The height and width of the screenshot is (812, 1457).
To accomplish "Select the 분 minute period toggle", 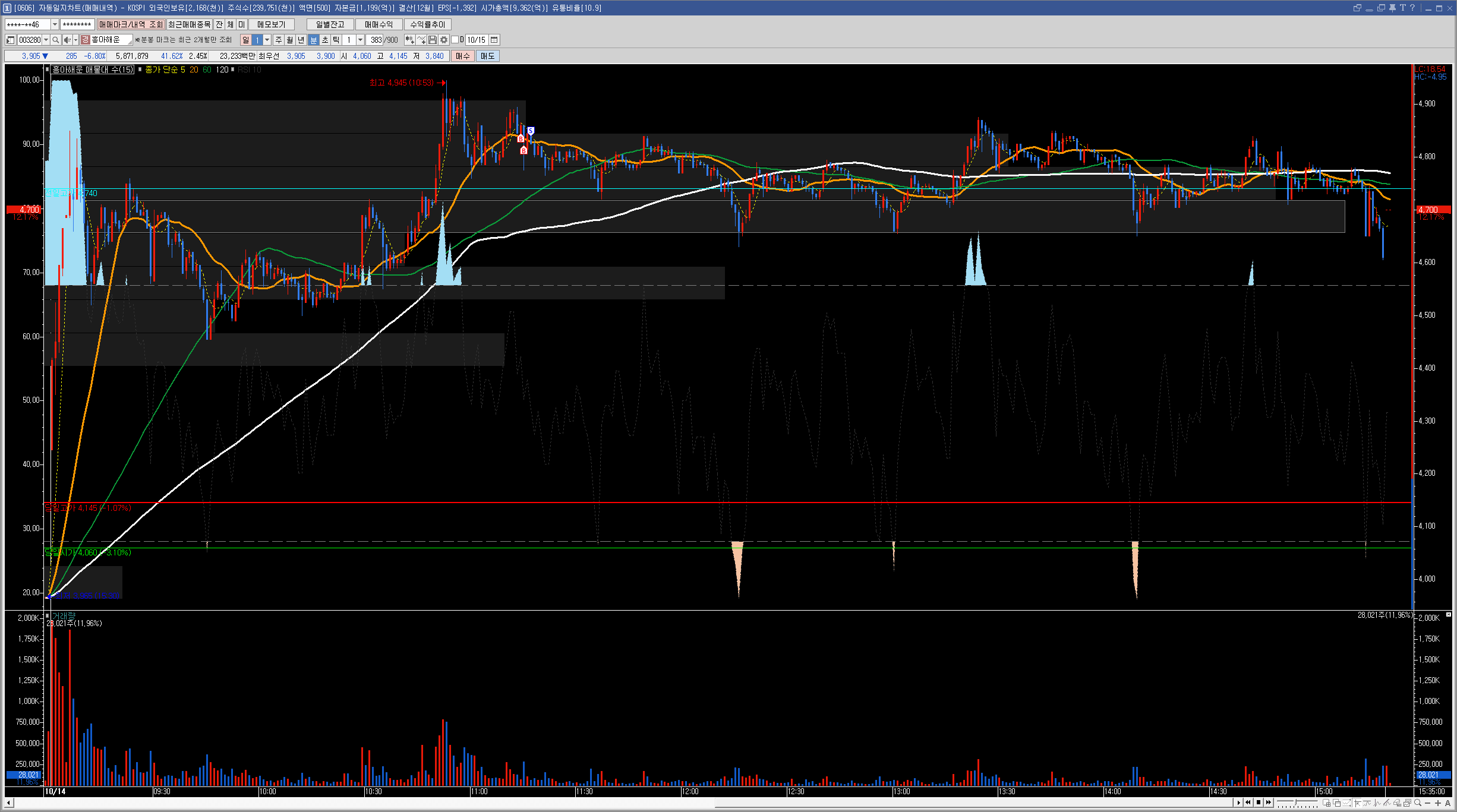I will pyautogui.click(x=314, y=40).
